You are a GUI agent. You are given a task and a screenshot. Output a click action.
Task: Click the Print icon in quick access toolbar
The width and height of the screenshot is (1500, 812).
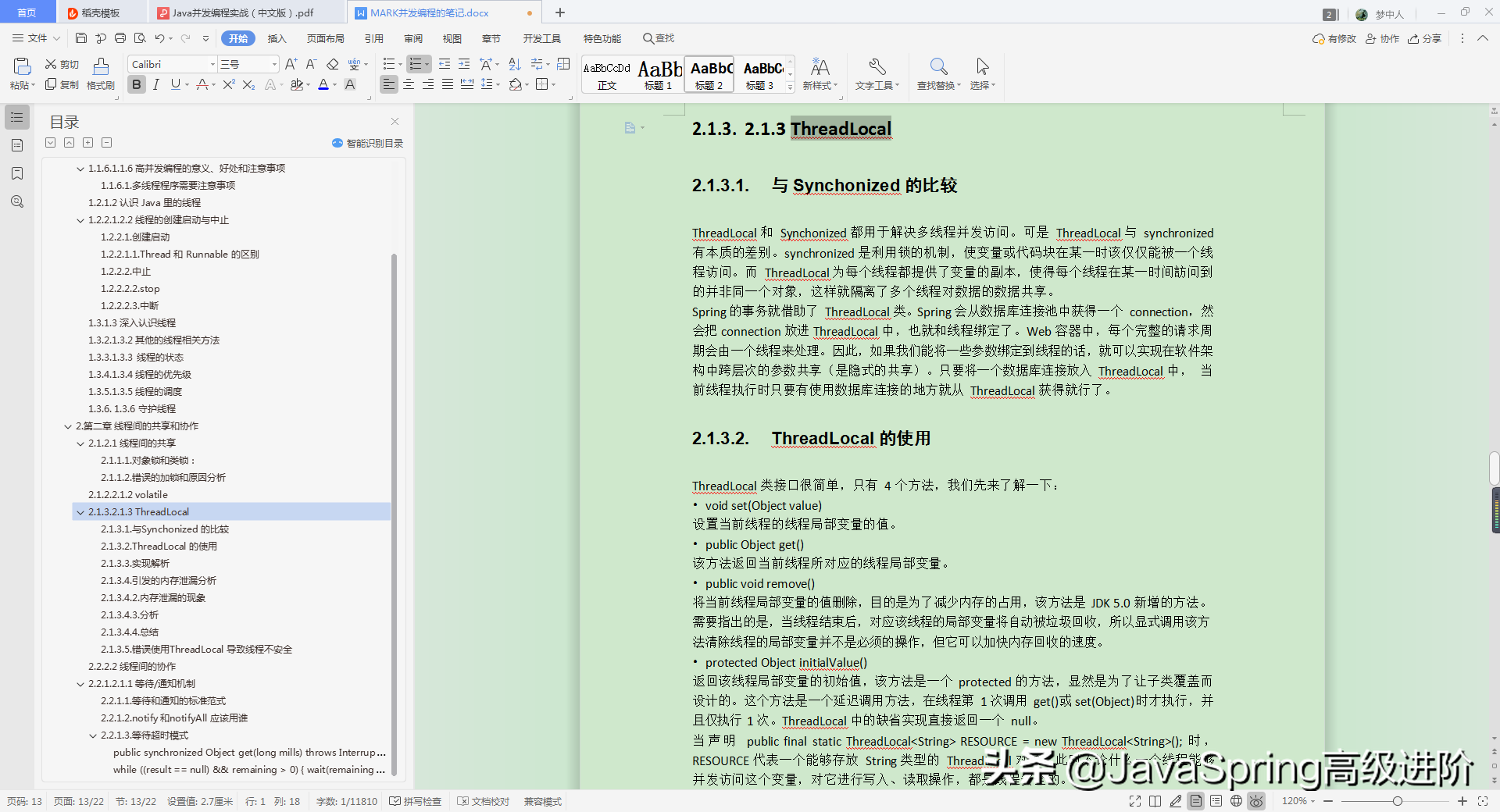(120, 38)
